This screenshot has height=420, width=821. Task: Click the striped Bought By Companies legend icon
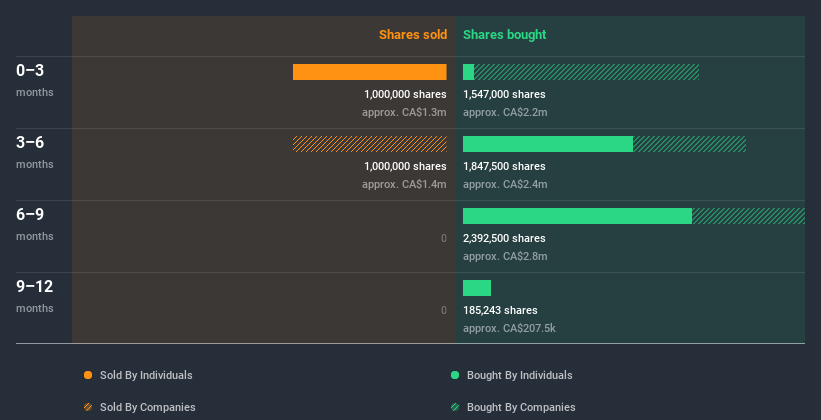455,407
